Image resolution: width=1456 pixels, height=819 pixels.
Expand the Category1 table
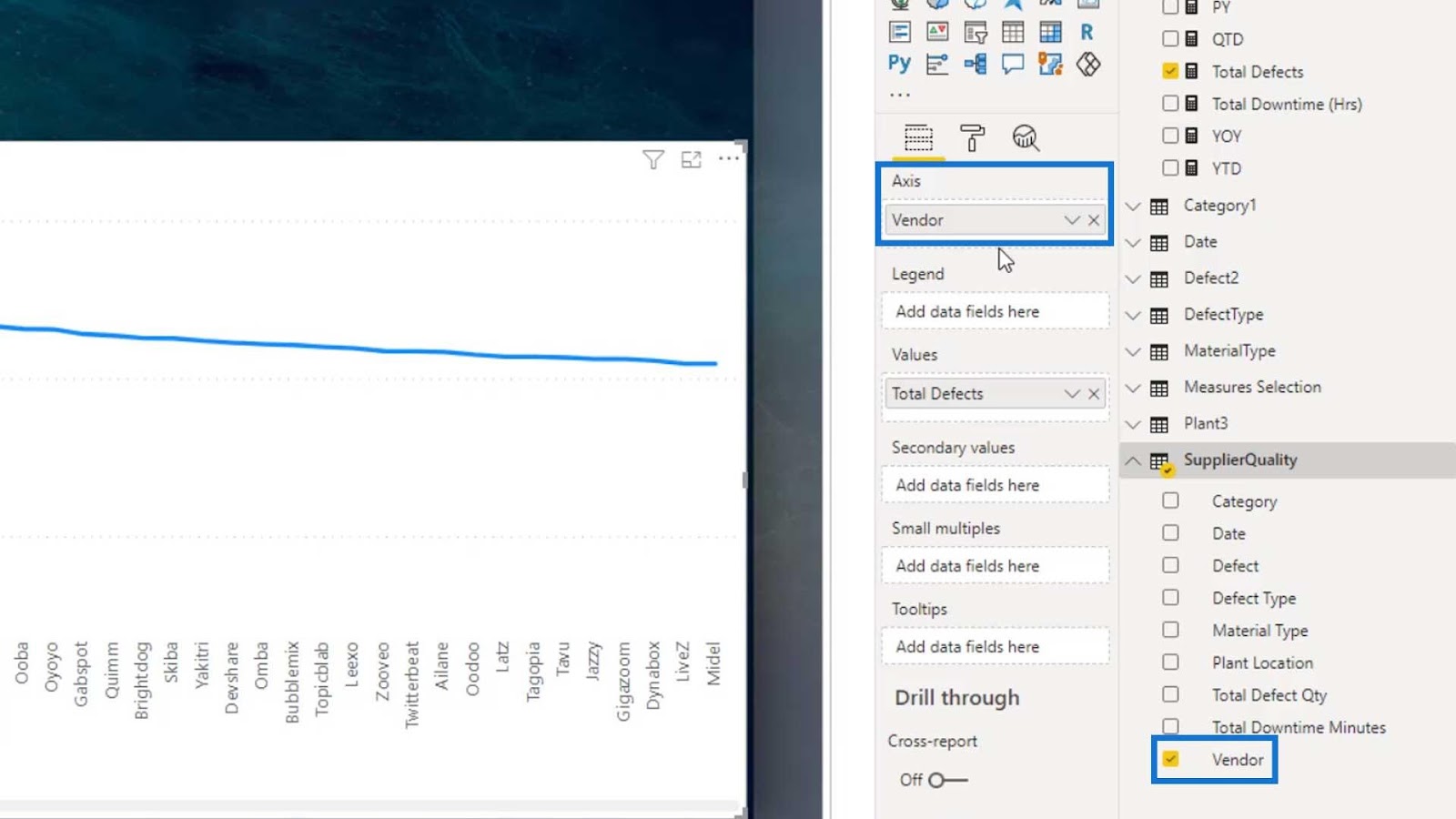pyautogui.click(x=1133, y=207)
